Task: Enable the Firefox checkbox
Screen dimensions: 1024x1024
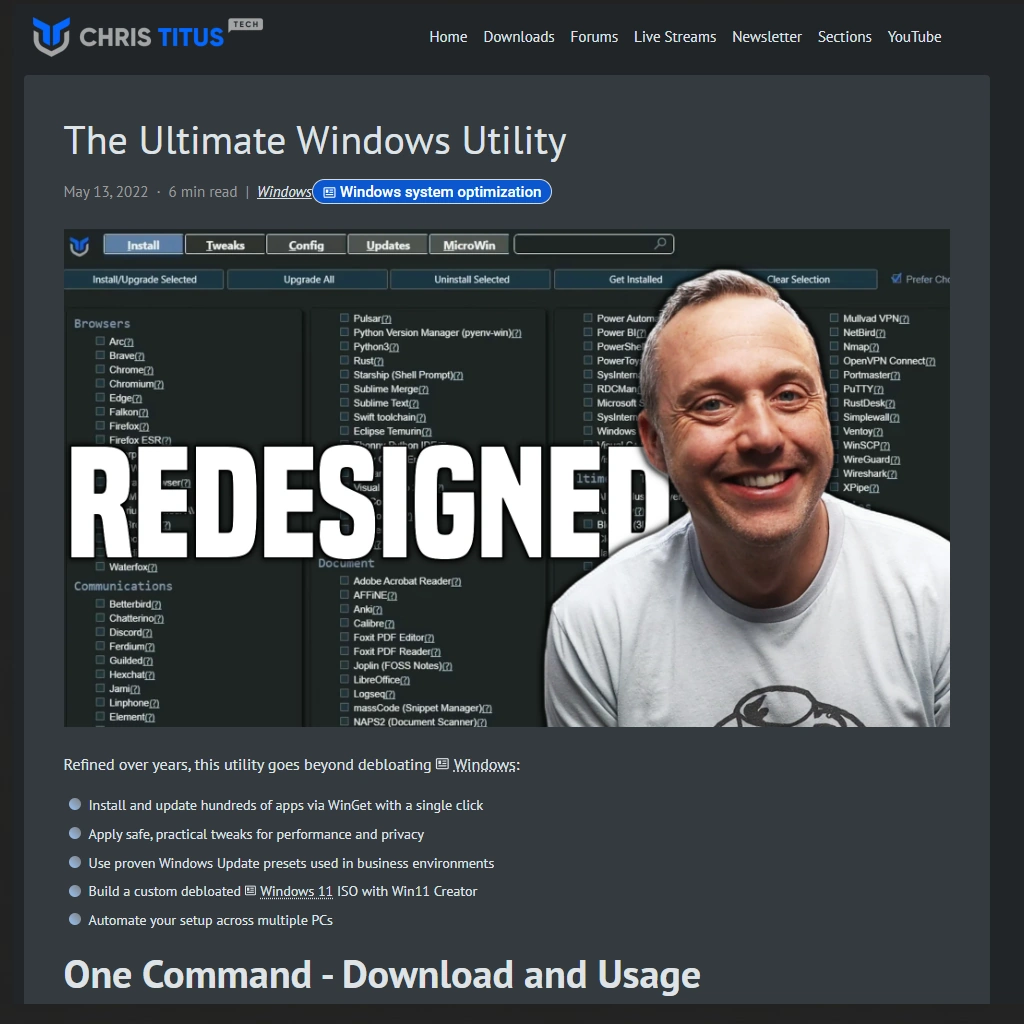Action: pyautogui.click(x=100, y=426)
